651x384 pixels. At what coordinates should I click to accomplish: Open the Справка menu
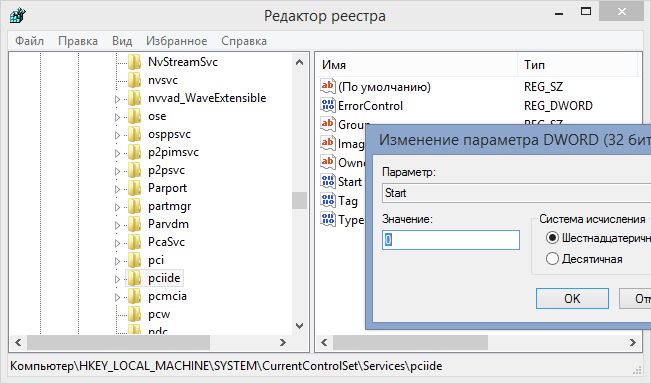point(244,41)
